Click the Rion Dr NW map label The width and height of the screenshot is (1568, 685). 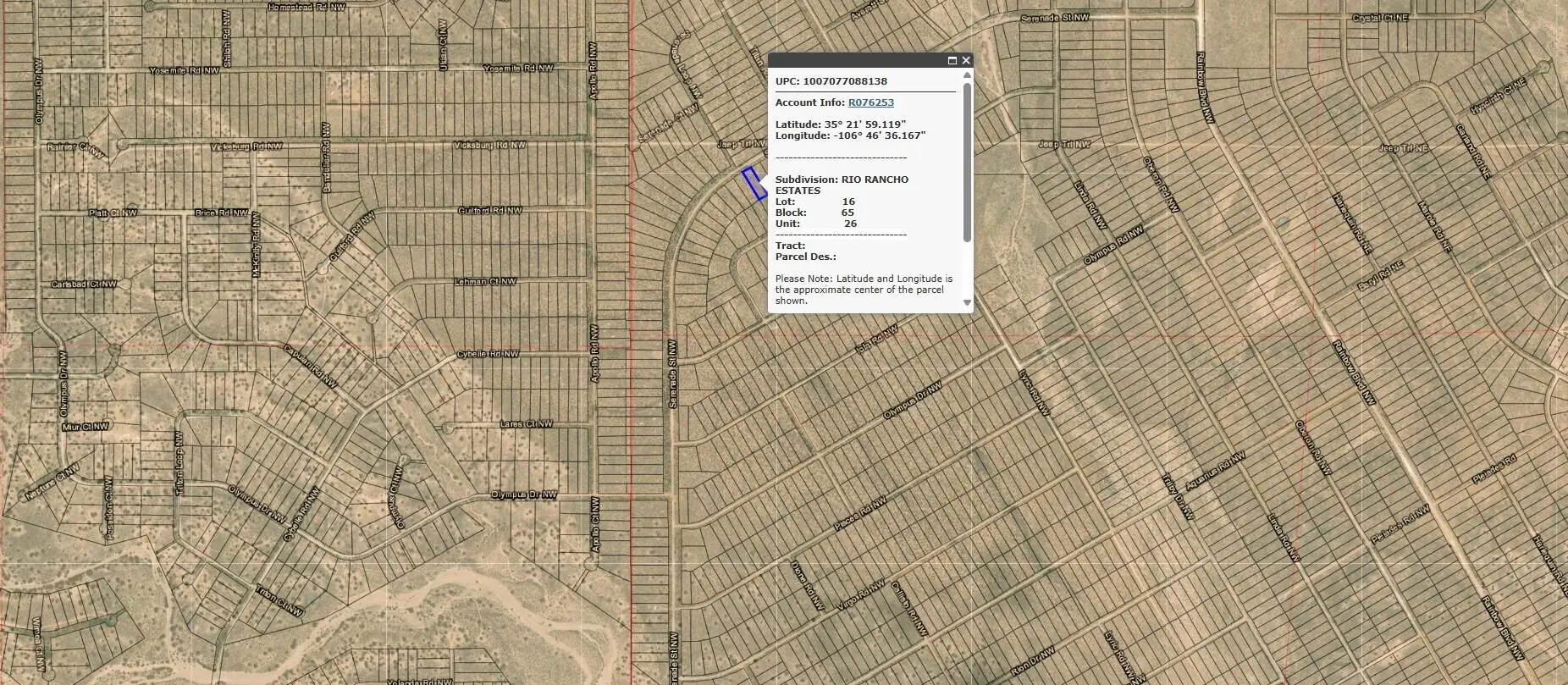tap(1033, 660)
